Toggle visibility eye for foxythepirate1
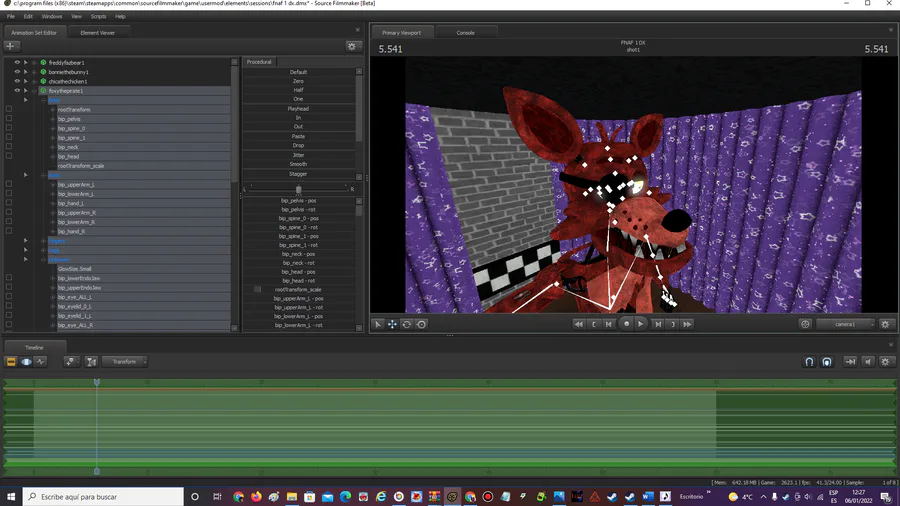This screenshot has height=506, width=900. click(x=17, y=90)
